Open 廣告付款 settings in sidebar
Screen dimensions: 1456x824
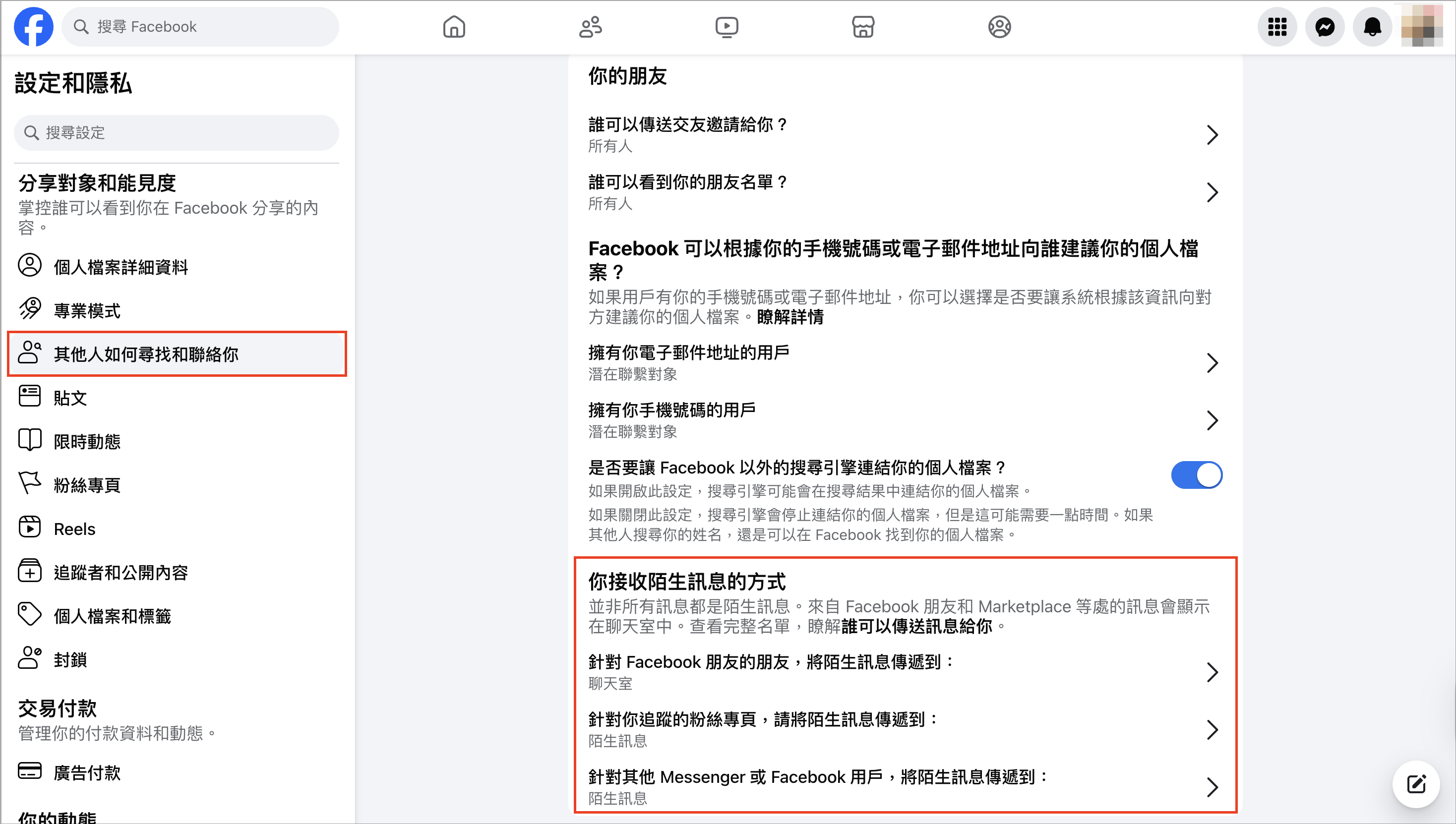coord(87,773)
